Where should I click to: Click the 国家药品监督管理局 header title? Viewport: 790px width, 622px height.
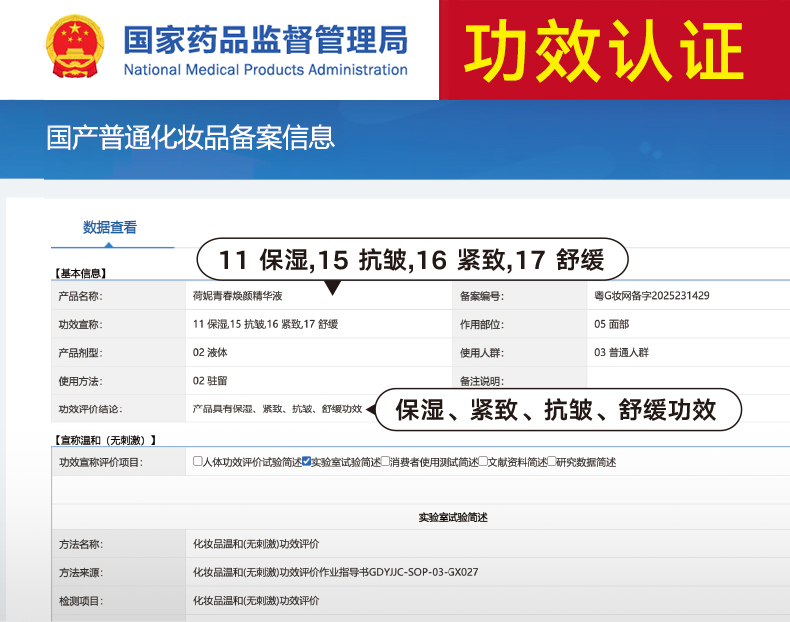coord(266,40)
